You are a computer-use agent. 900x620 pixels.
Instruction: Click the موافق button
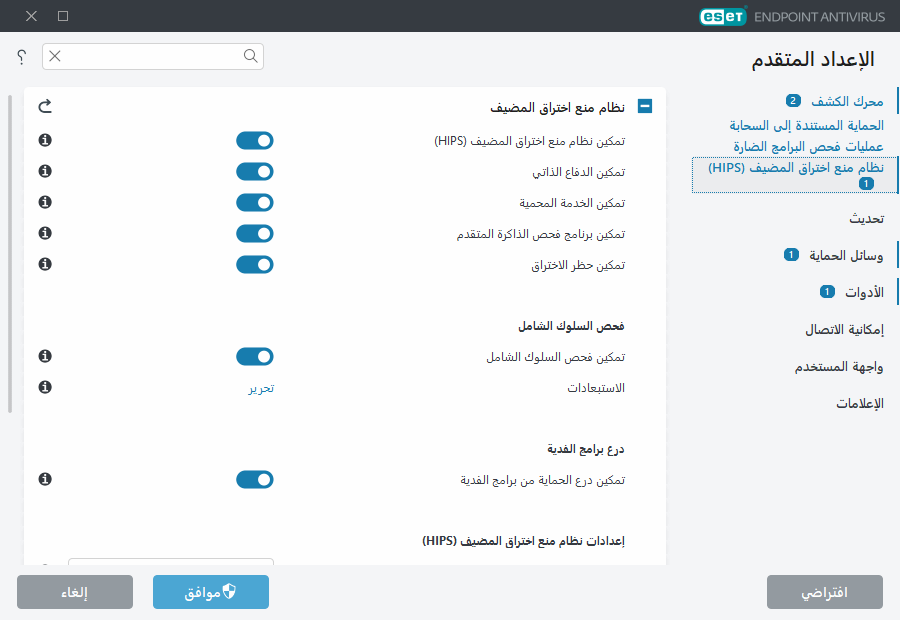coord(211,592)
